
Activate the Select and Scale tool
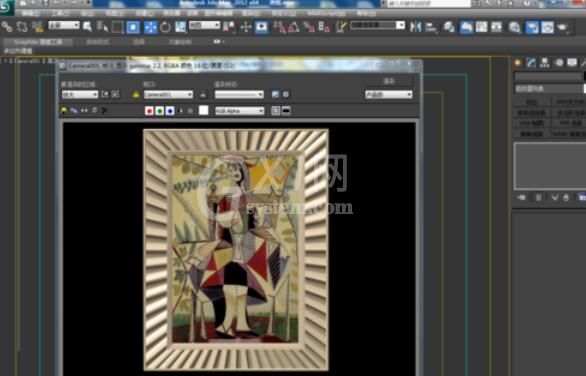[181, 27]
